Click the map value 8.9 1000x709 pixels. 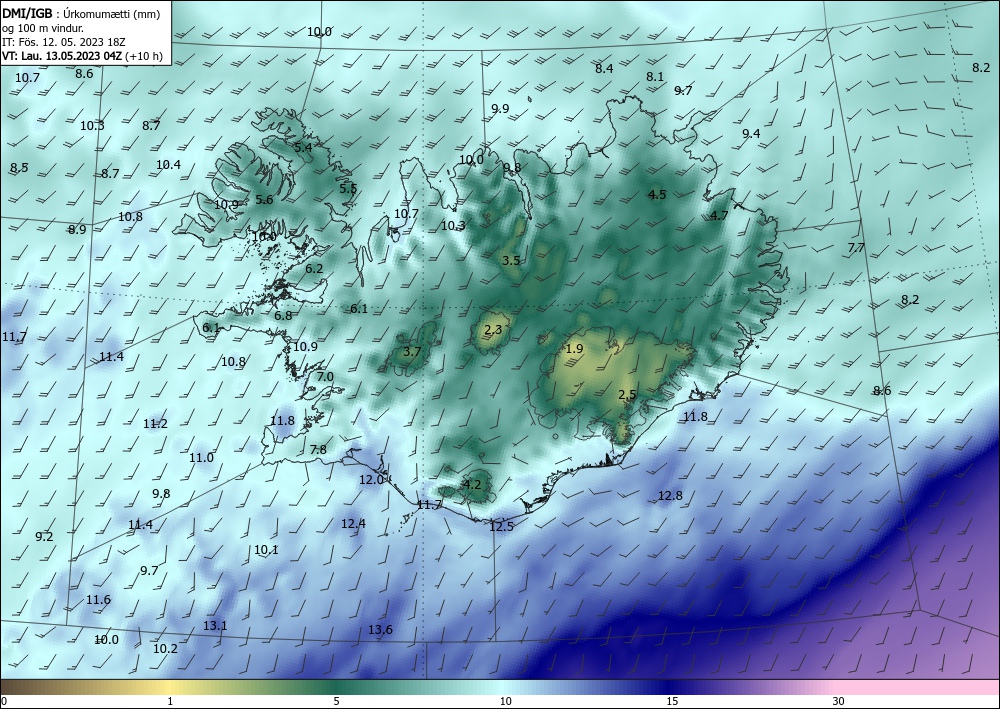point(77,230)
